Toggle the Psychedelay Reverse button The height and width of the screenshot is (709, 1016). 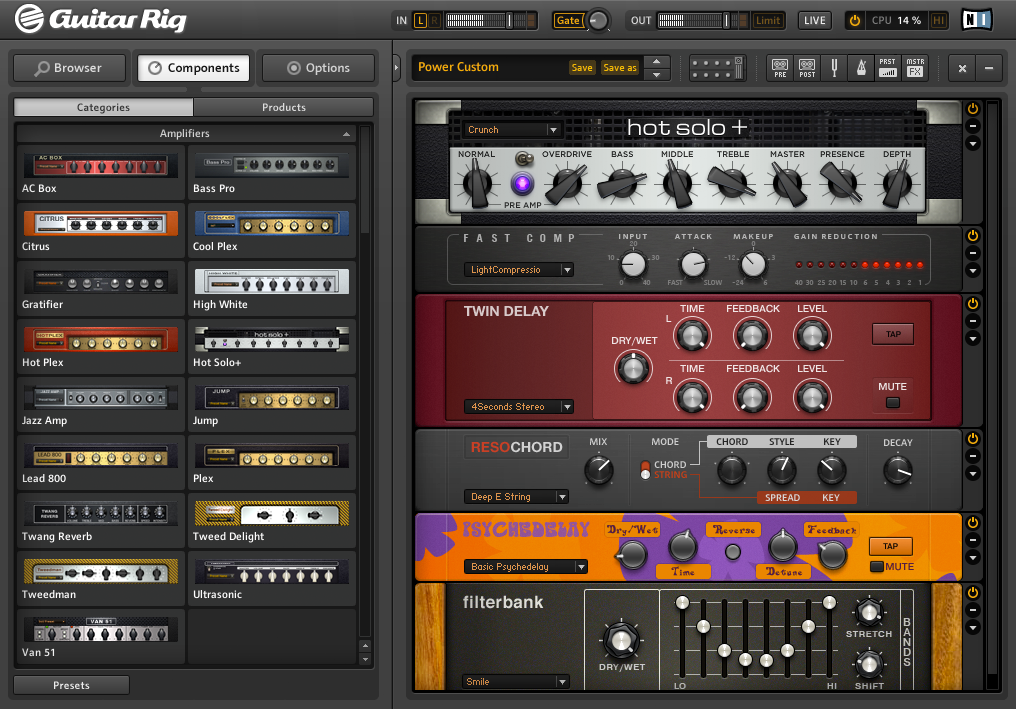click(733, 552)
